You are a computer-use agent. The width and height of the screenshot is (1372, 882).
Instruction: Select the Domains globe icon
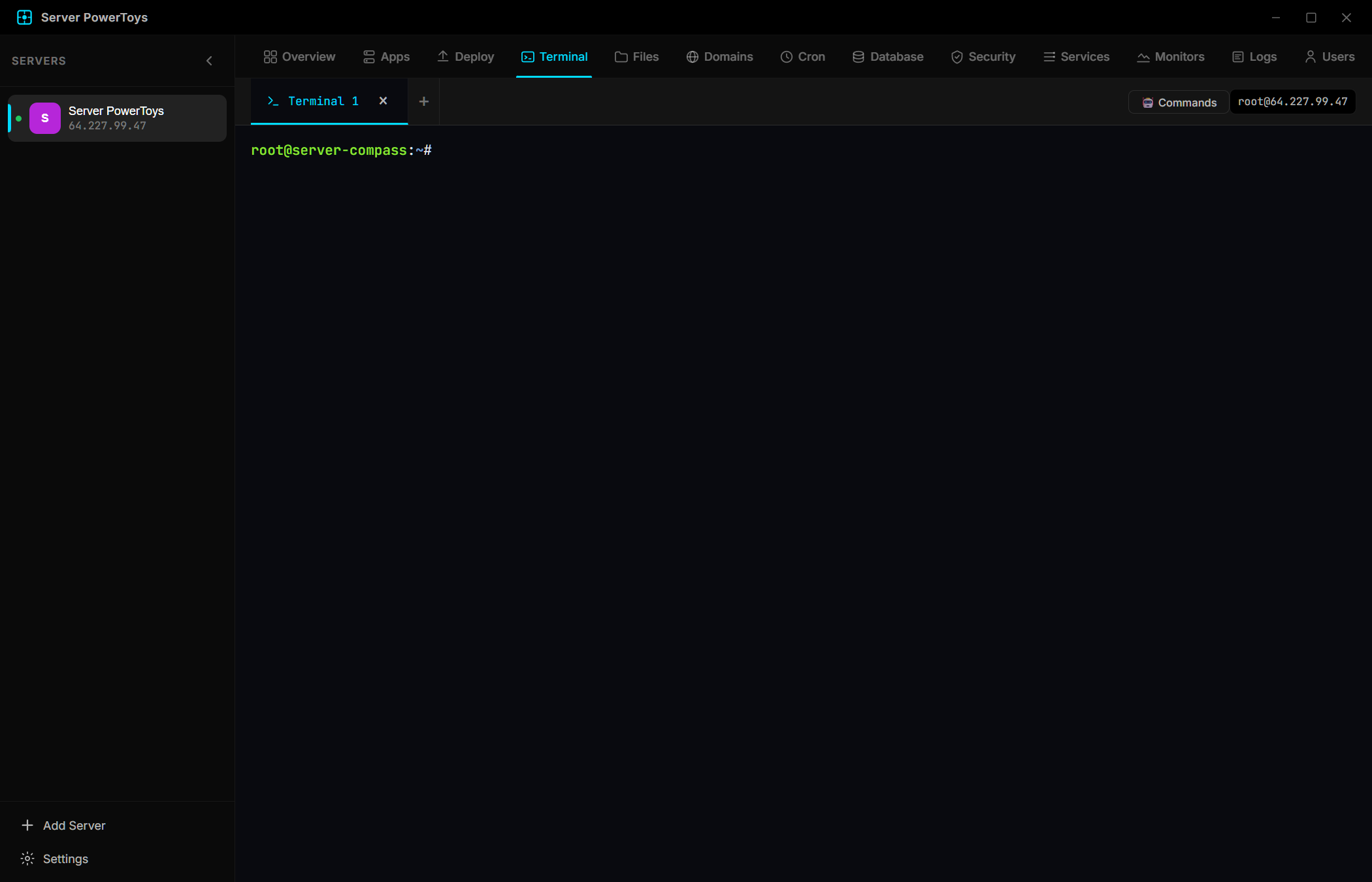coord(692,57)
